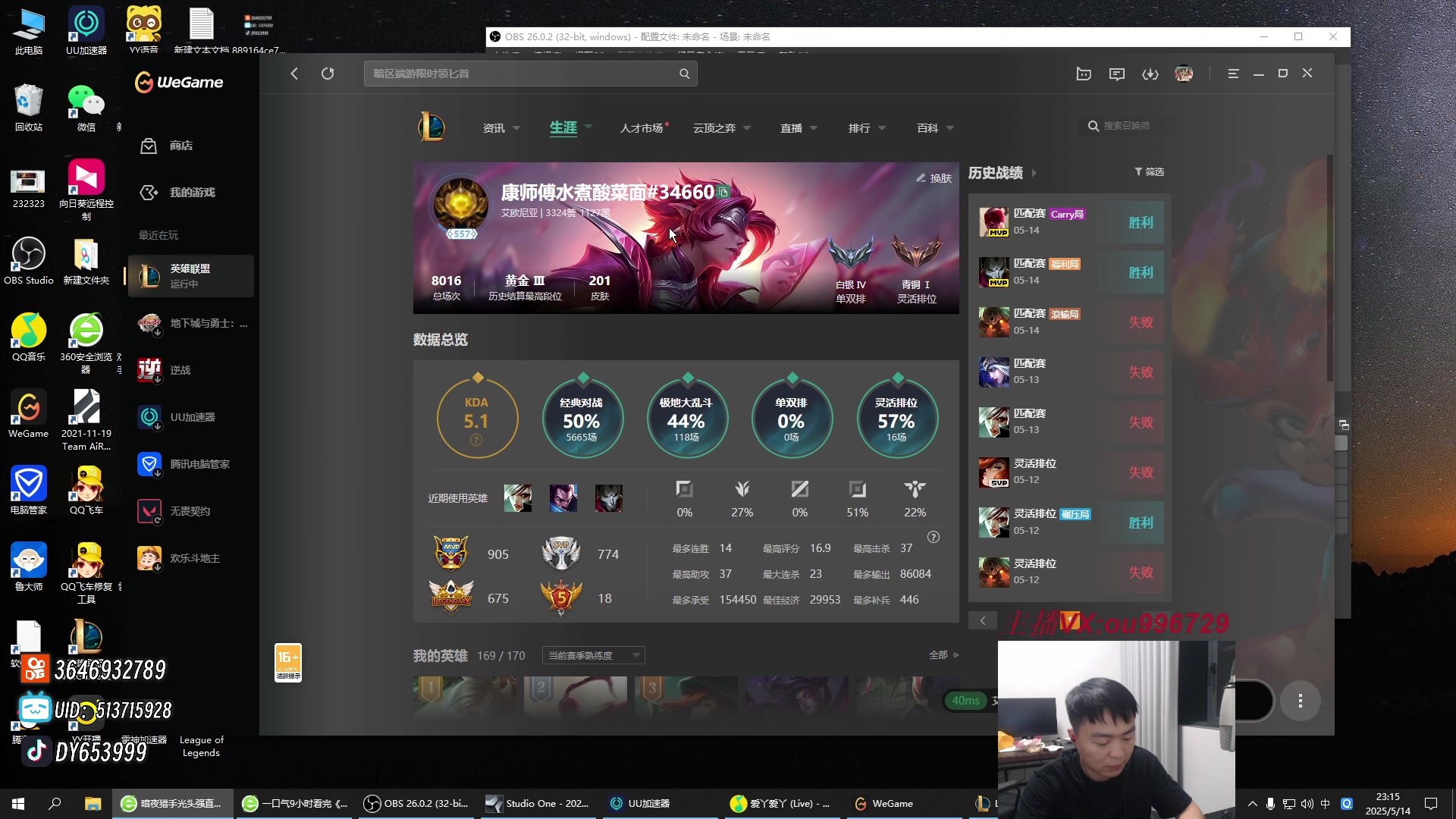Viewport: 1456px width, 819px height.
Task: Open WeGame download manager icon
Action: pyautogui.click(x=1150, y=74)
